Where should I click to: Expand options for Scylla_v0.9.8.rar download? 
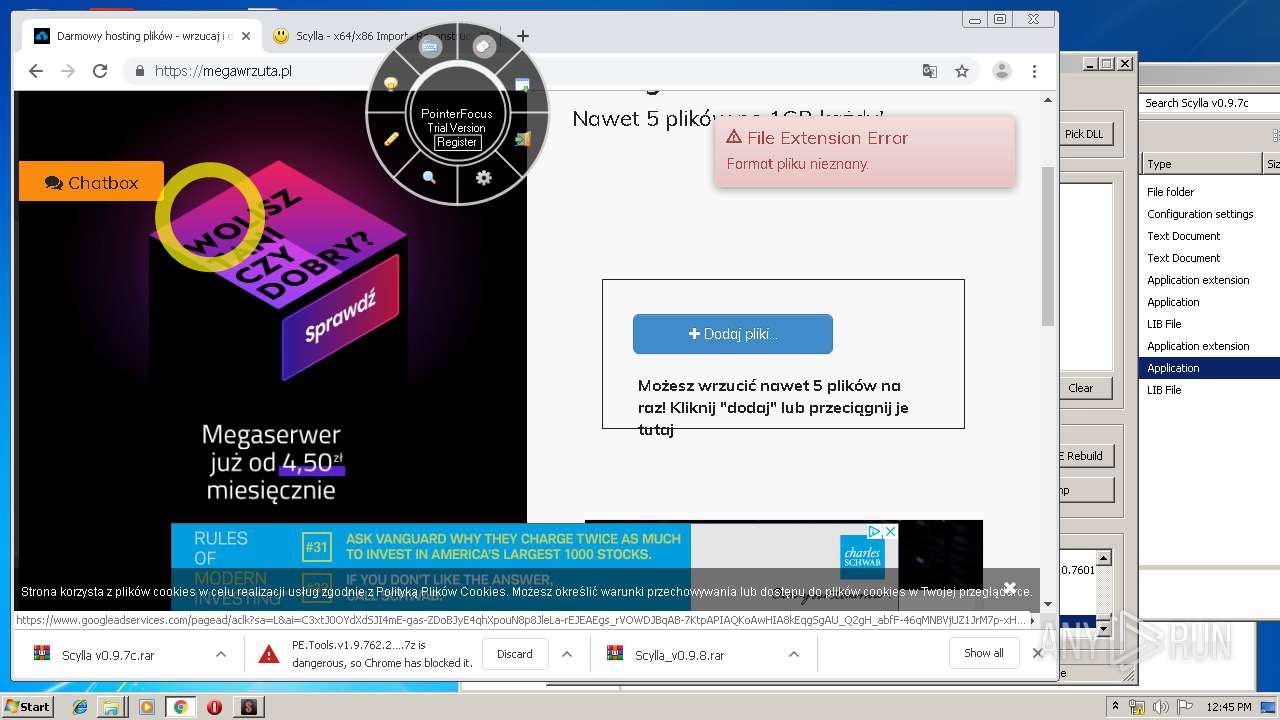(x=793, y=654)
